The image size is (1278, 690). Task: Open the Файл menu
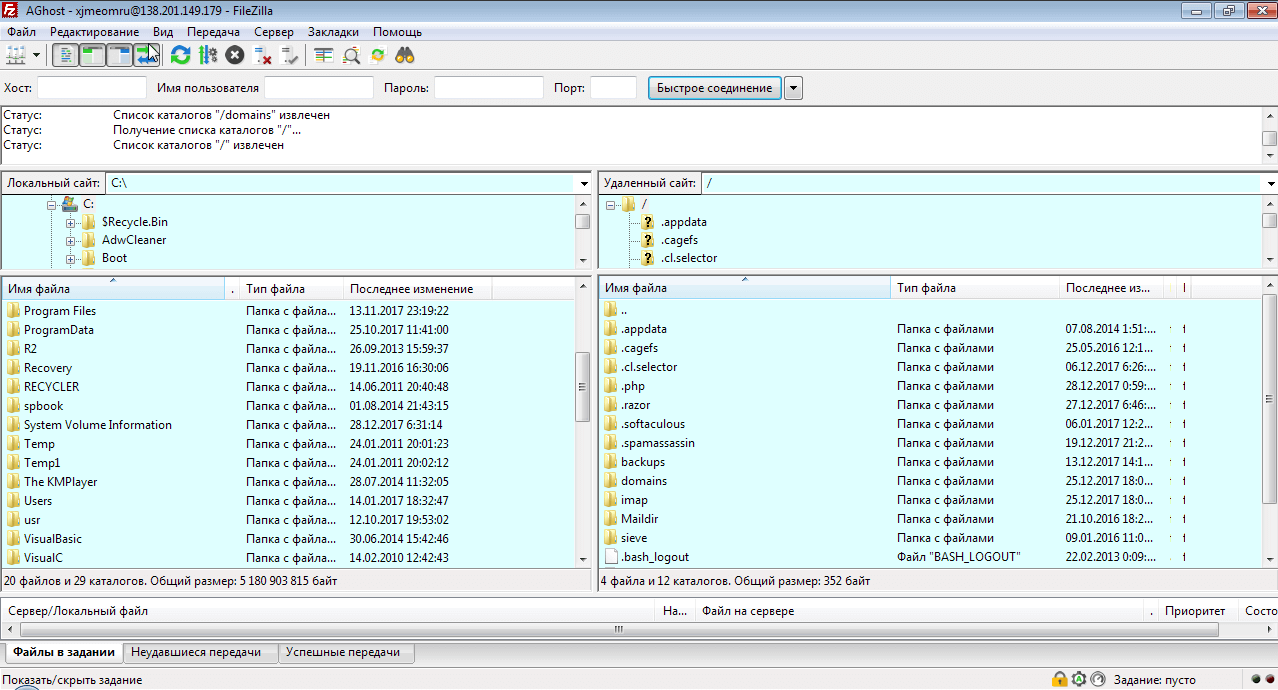pos(21,32)
